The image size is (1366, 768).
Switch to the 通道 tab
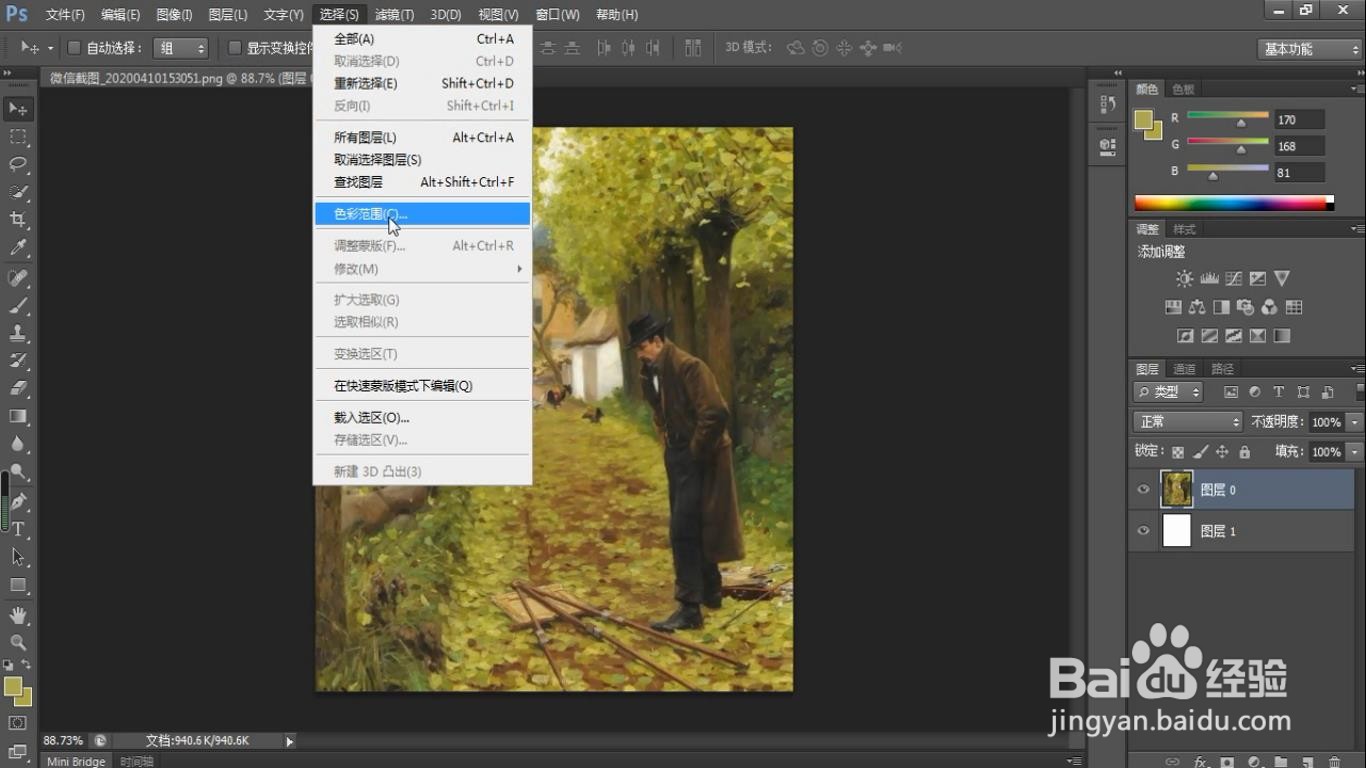(1184, 369)
